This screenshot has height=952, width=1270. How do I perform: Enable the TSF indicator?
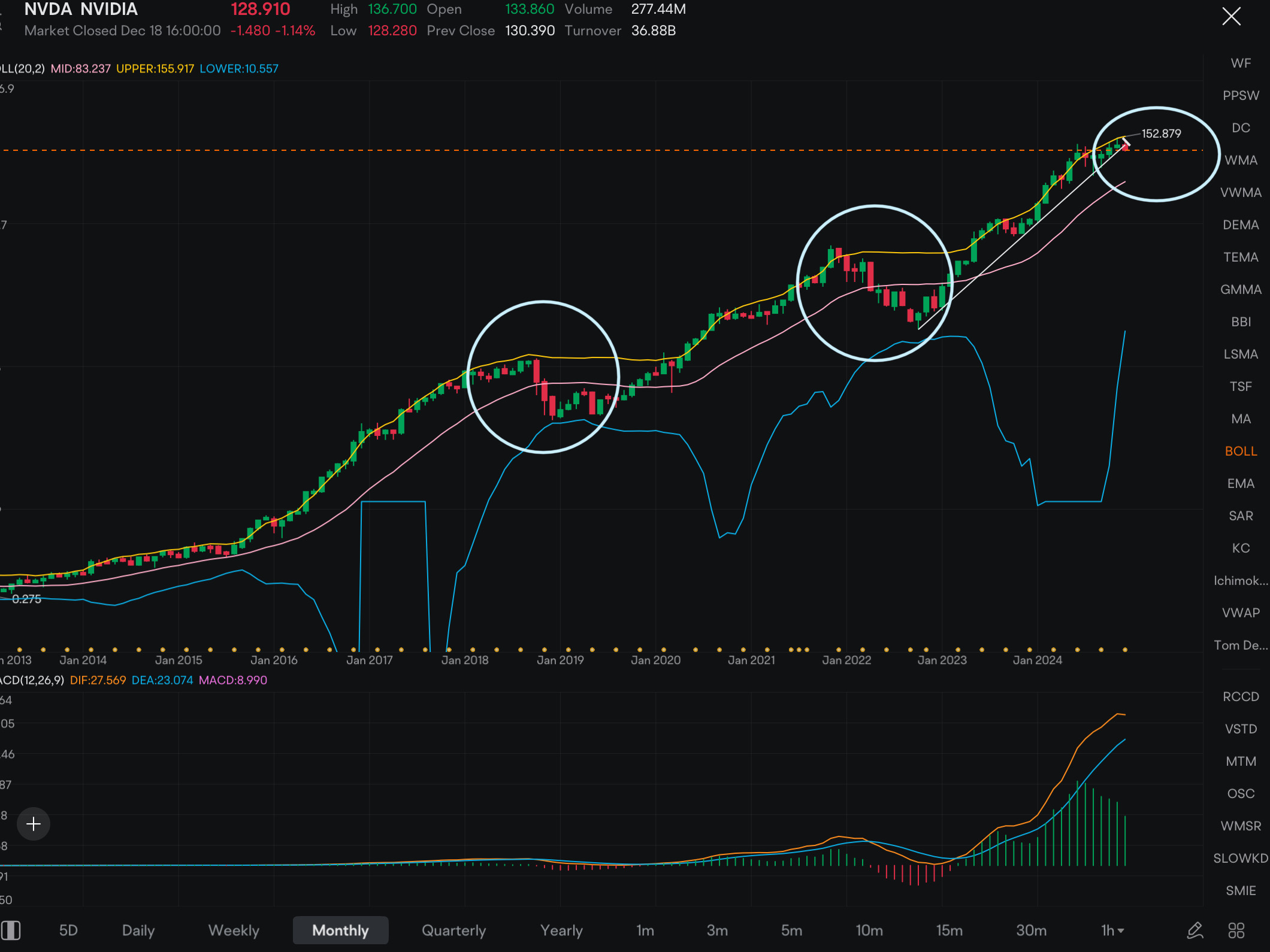click(1241, 386)
